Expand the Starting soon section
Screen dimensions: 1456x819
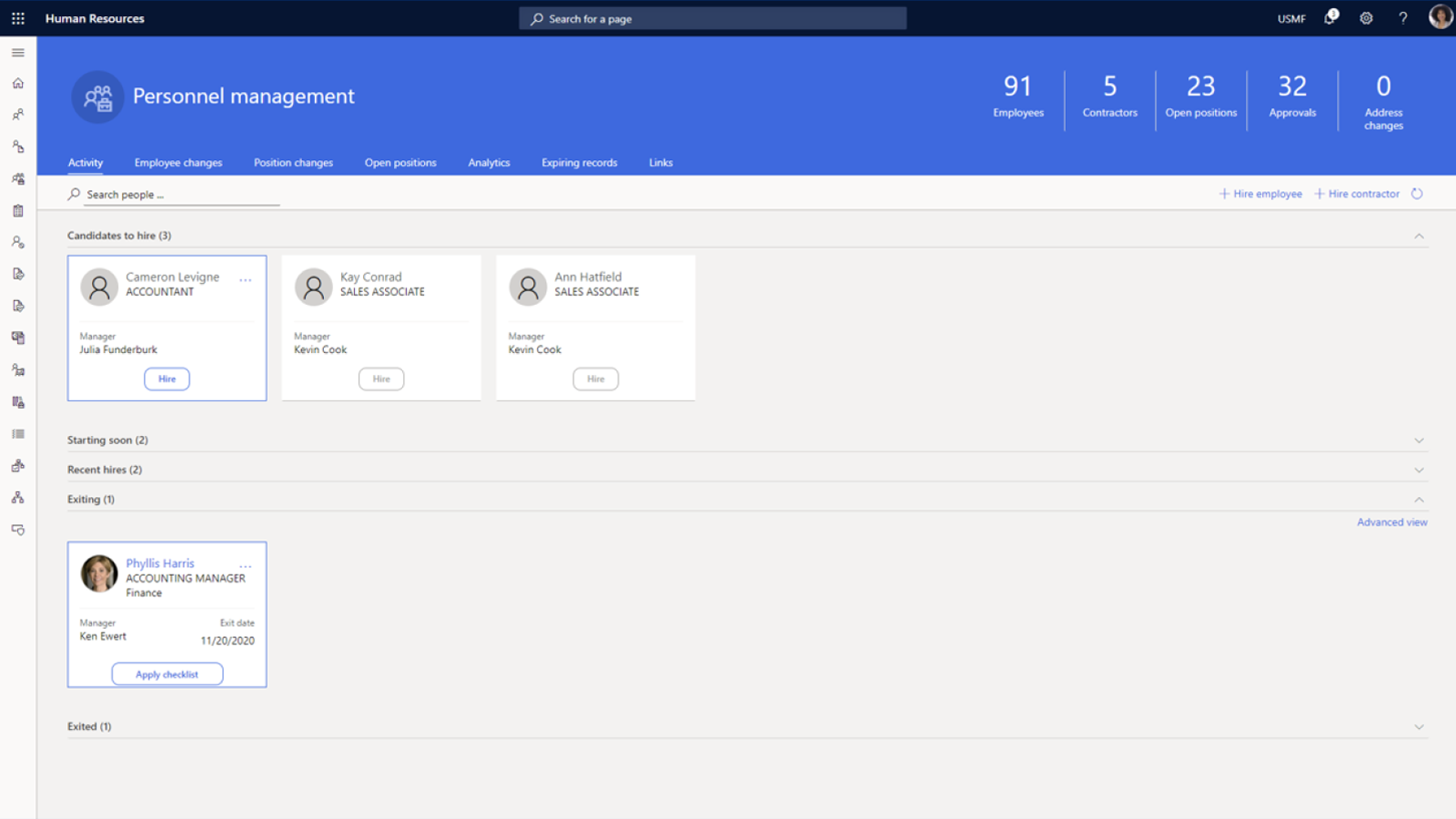[x=1419, y=440]
